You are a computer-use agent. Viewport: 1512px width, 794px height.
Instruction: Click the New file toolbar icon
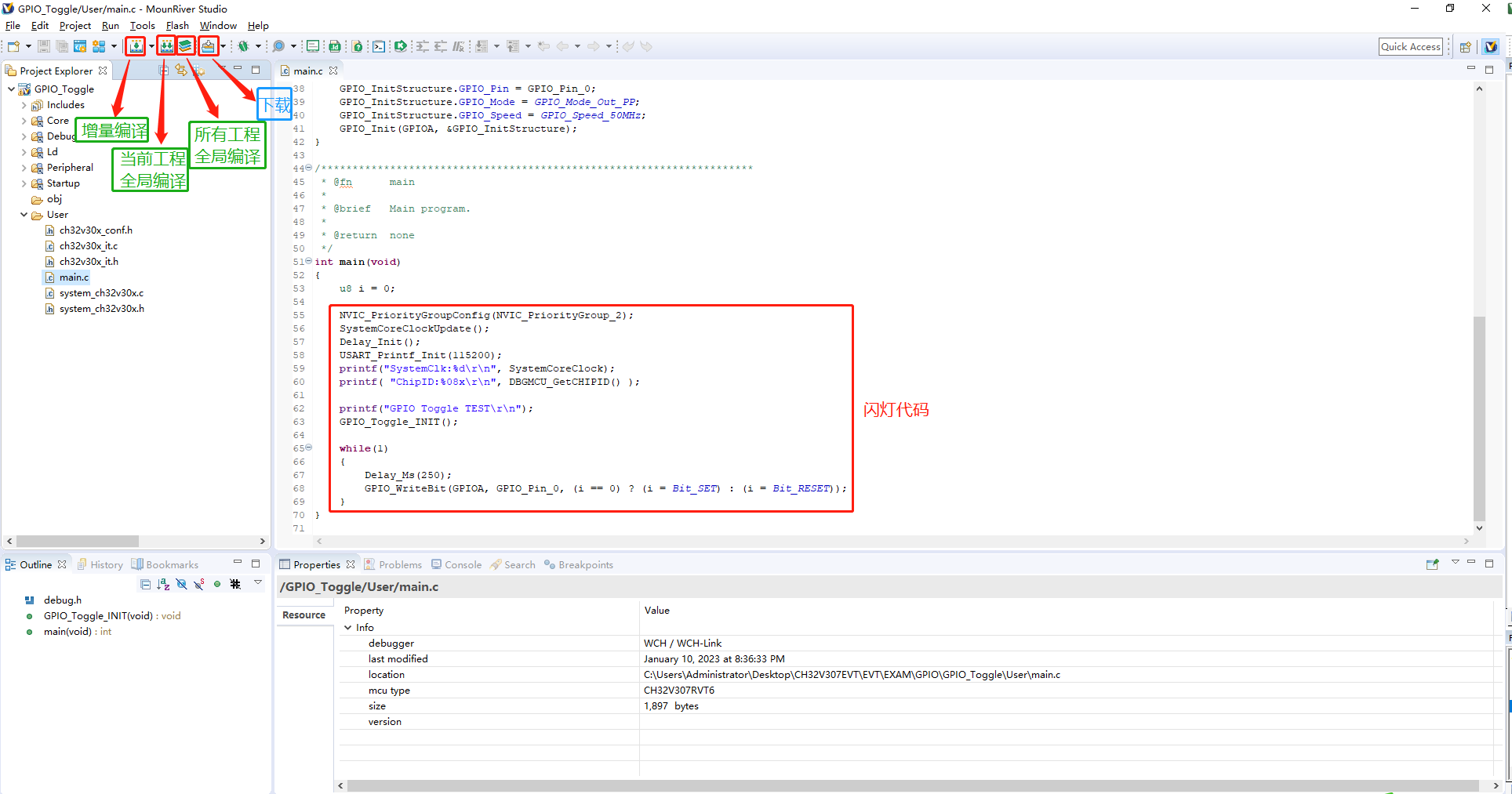tap(14, 46)
